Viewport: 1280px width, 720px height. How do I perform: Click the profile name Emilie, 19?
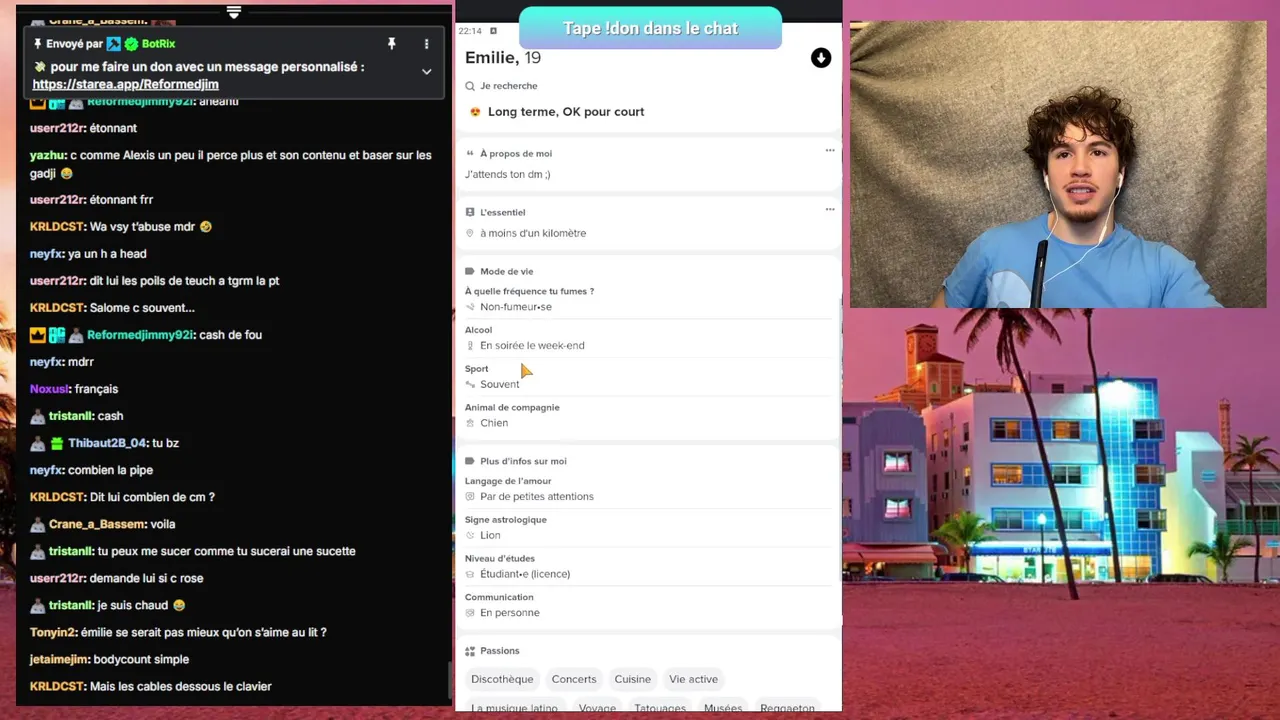point(503,58)
